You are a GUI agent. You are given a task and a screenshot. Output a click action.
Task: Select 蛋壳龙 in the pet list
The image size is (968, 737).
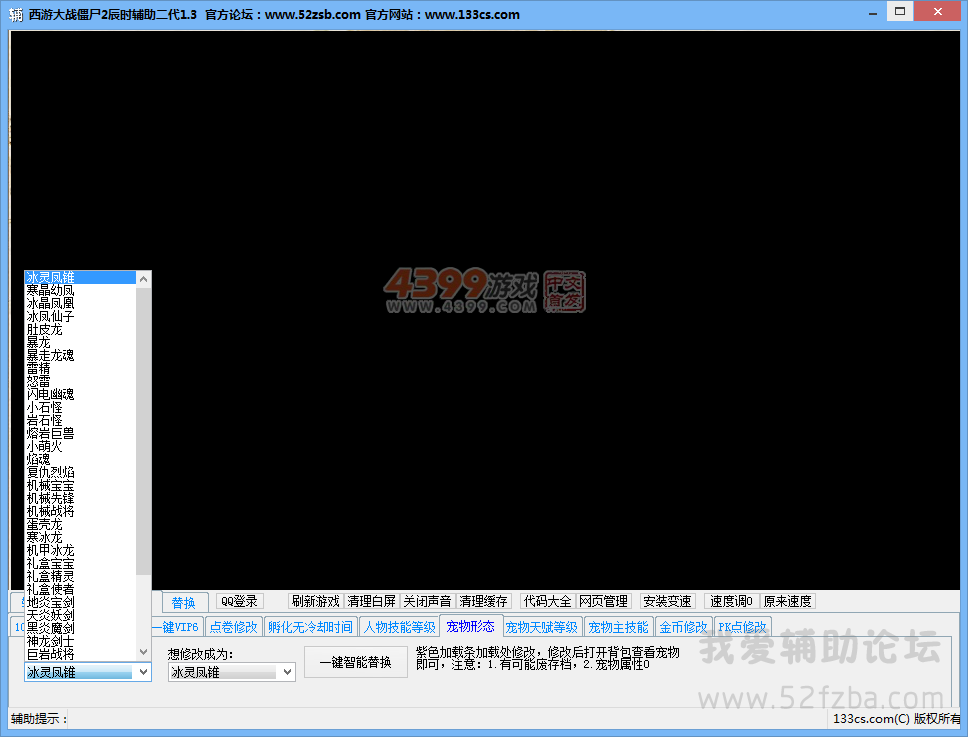[x=80, y=524]
